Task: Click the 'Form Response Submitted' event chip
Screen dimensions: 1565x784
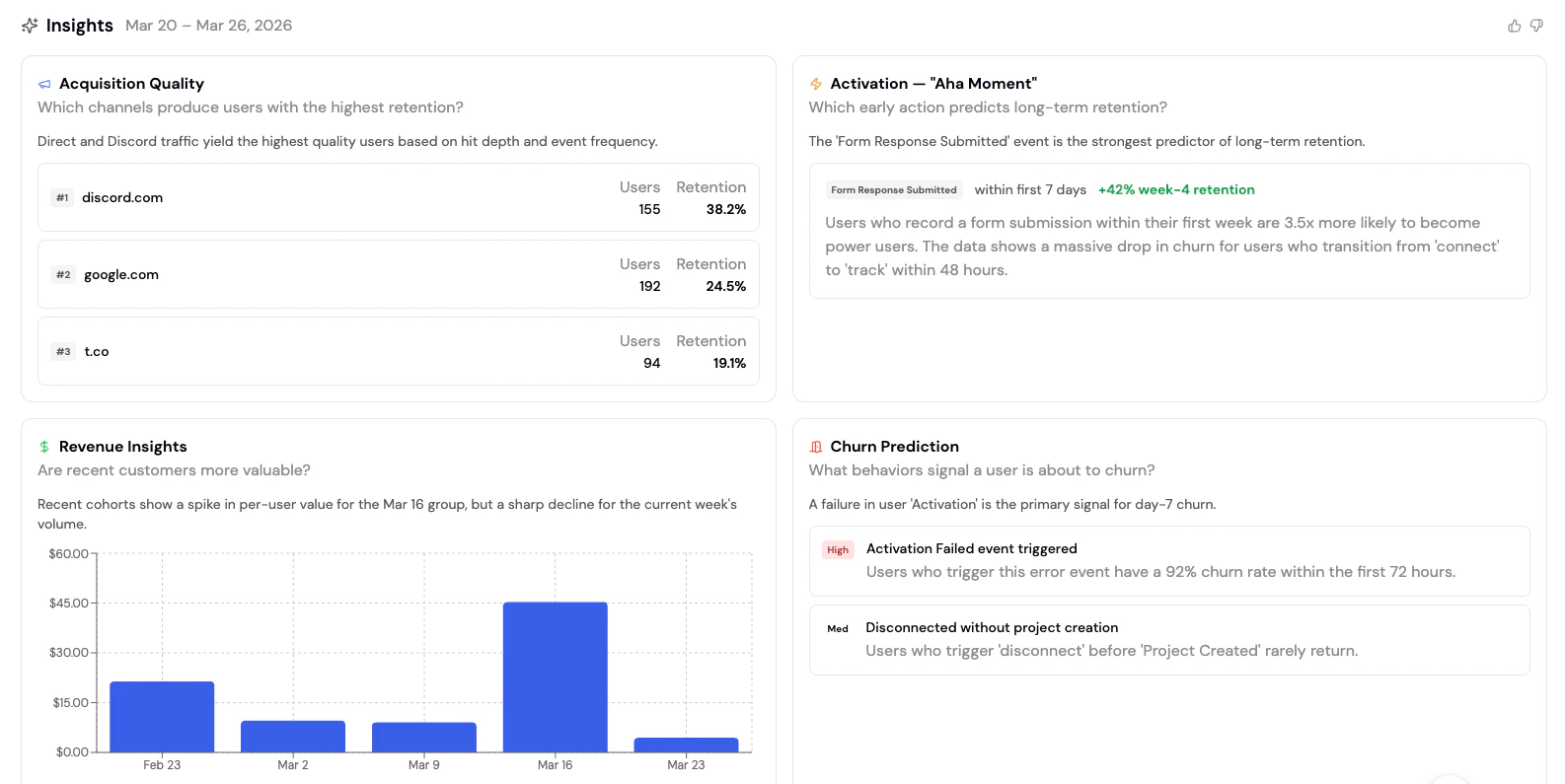Action: click(893, 189)
